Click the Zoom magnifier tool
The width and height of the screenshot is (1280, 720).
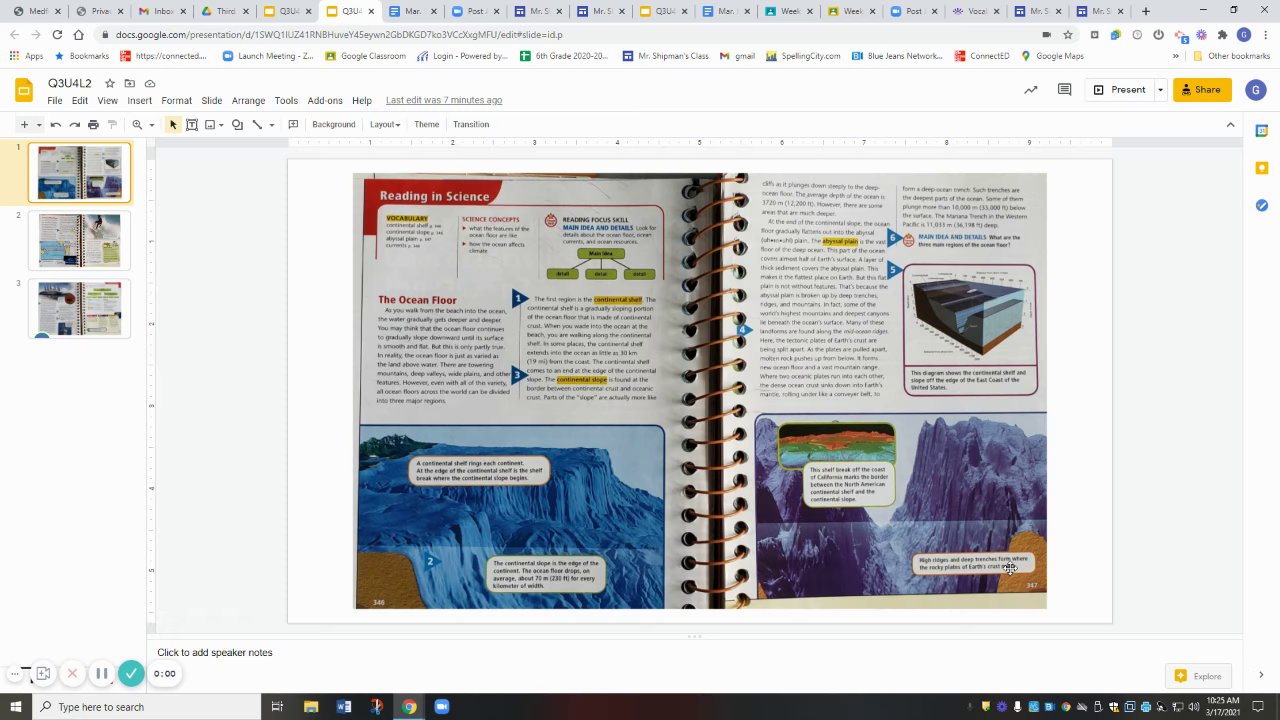pyautogui.click(x=137, y=125)
